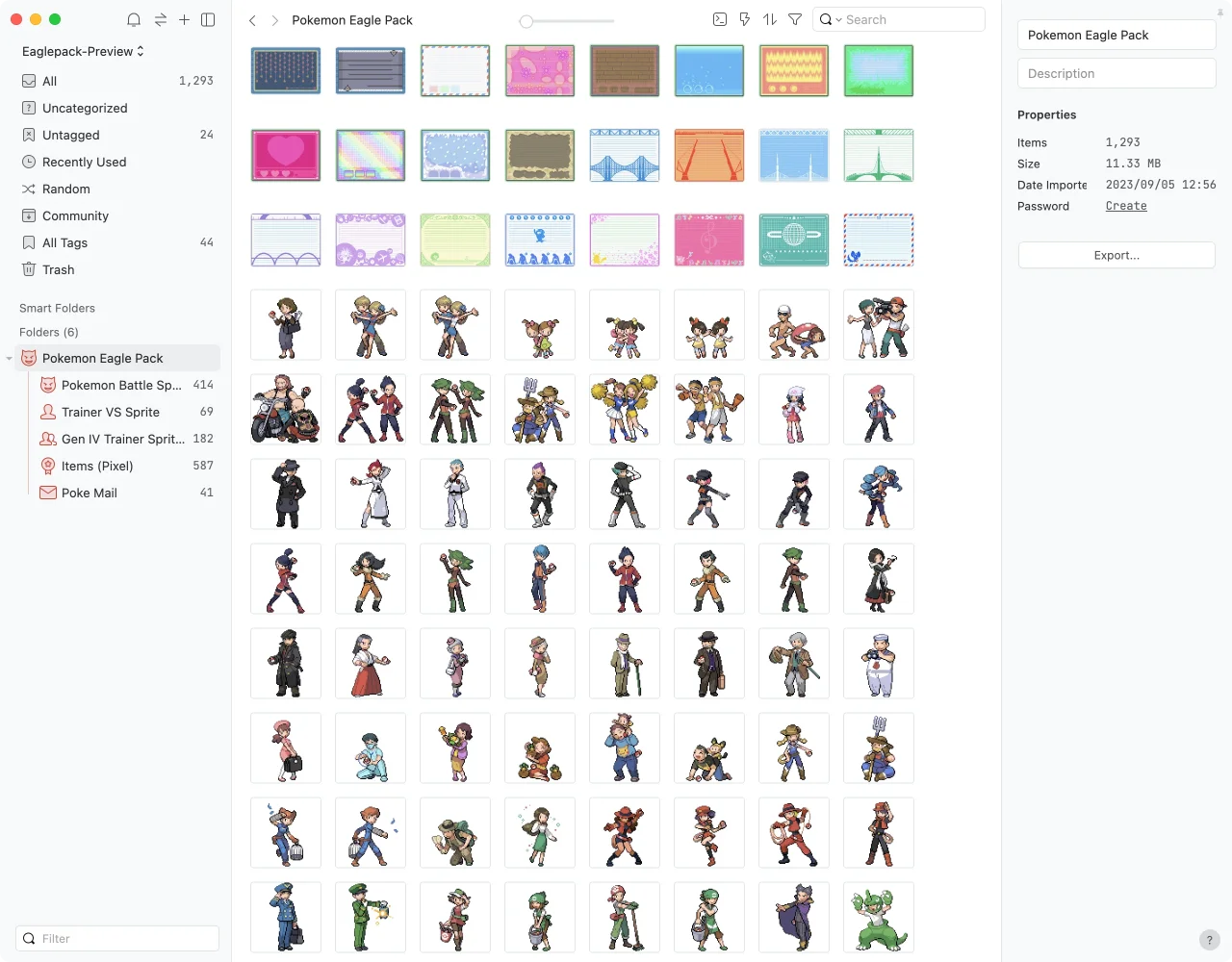This screenshot has width=1232, height=962.
Task: Open the Poke Mail folder
Action: click(89, 493)
